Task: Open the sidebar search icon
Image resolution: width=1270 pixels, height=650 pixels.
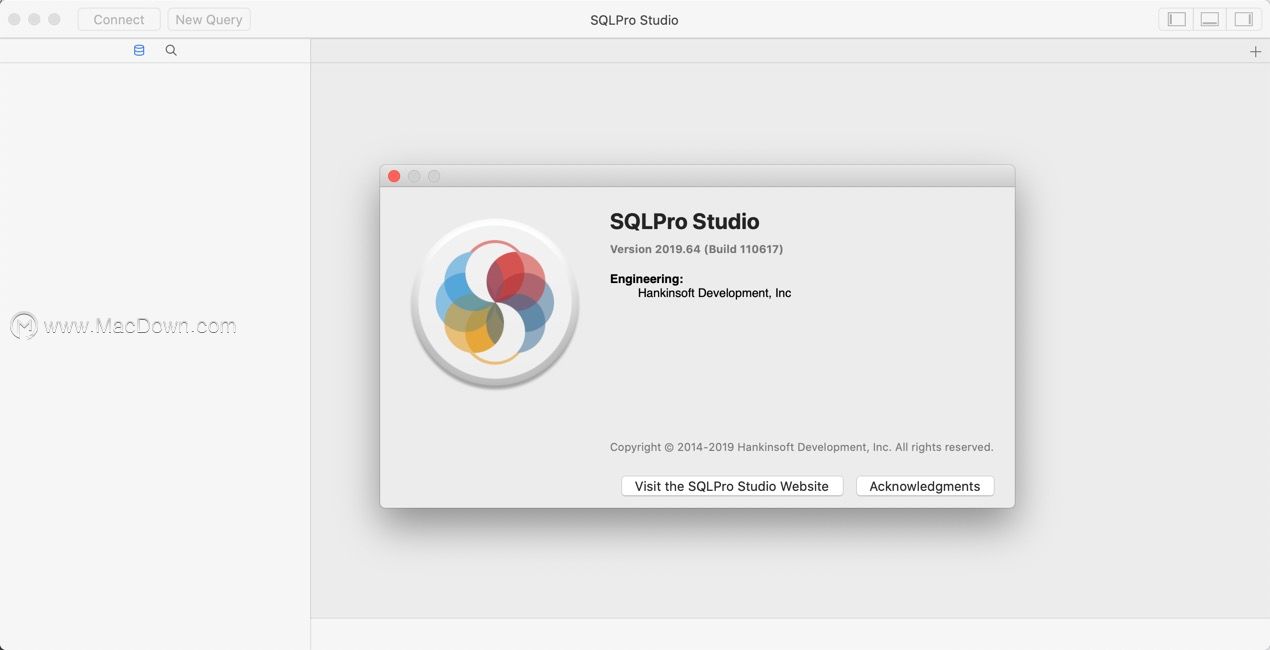Action: pyautogui.click(x=171, y=50)
